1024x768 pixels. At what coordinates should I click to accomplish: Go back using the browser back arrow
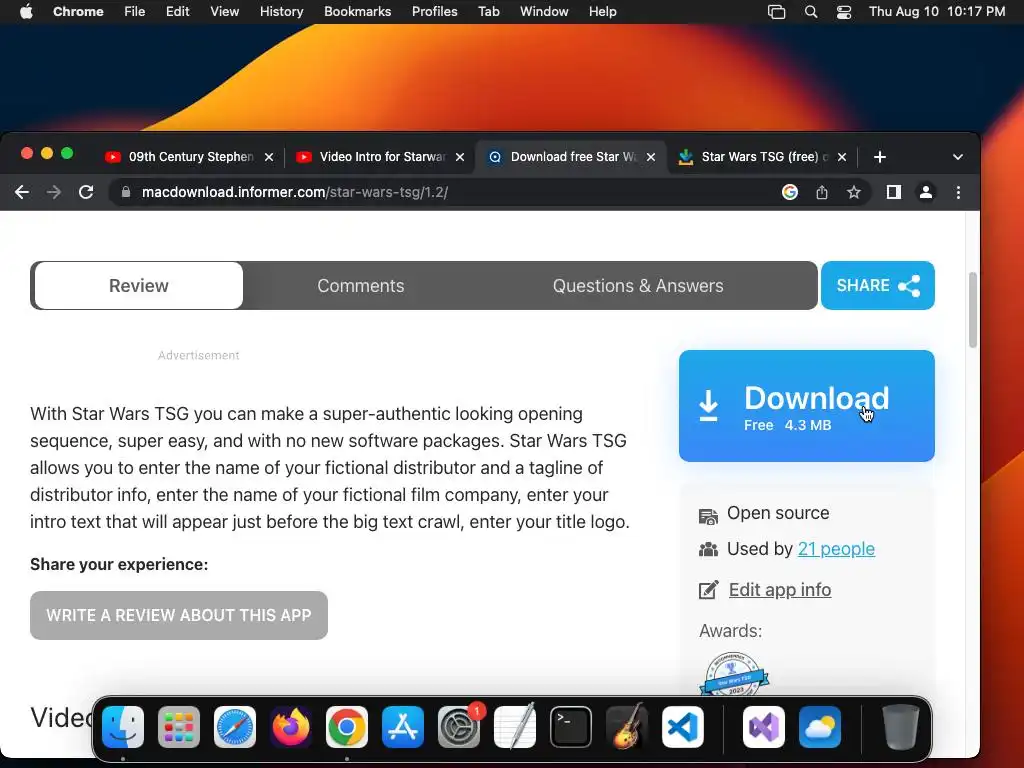coord(22,192)
